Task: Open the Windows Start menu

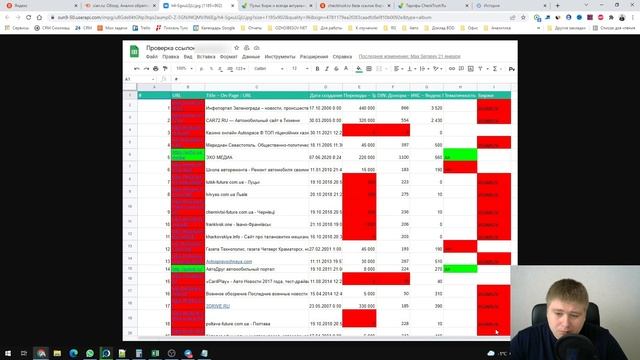Action: [8, 353]
